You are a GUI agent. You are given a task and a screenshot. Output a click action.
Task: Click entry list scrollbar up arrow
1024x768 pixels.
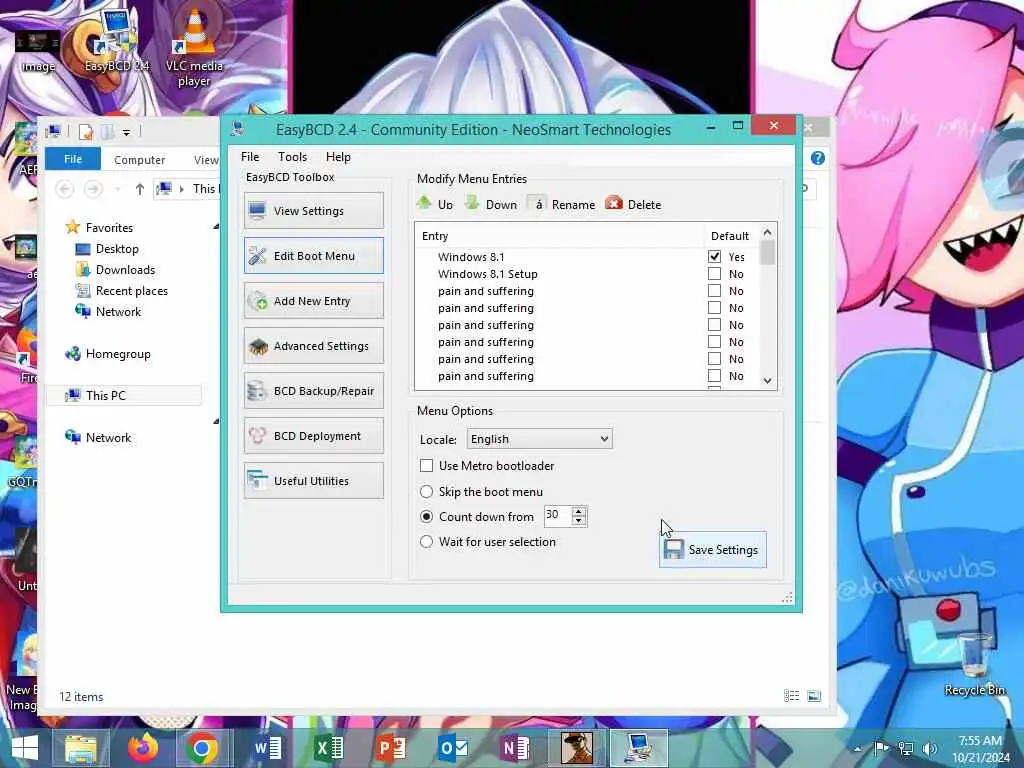coord(767,232)
